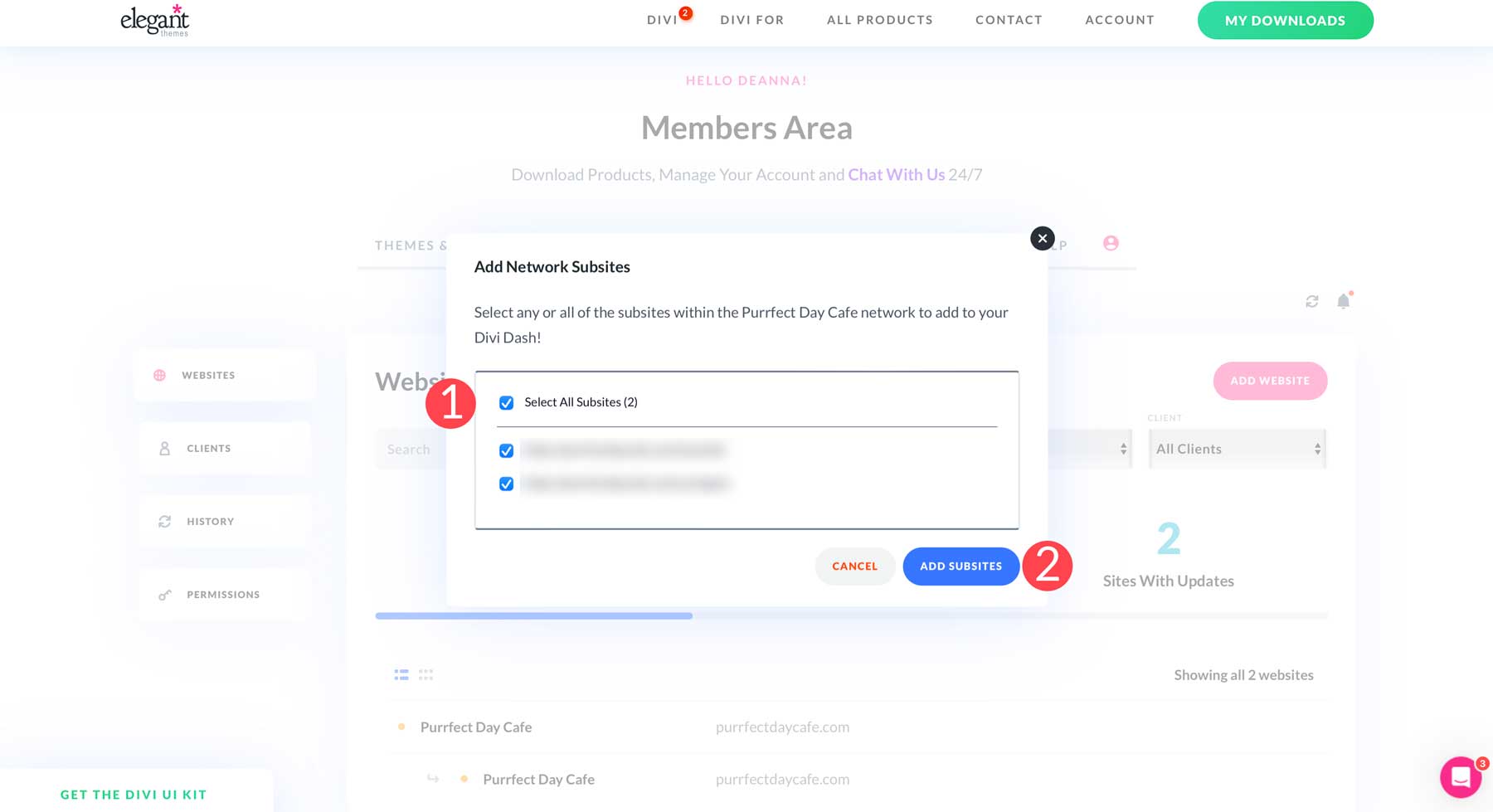Uncheck Select All Subsites

(x=506, y=402)
